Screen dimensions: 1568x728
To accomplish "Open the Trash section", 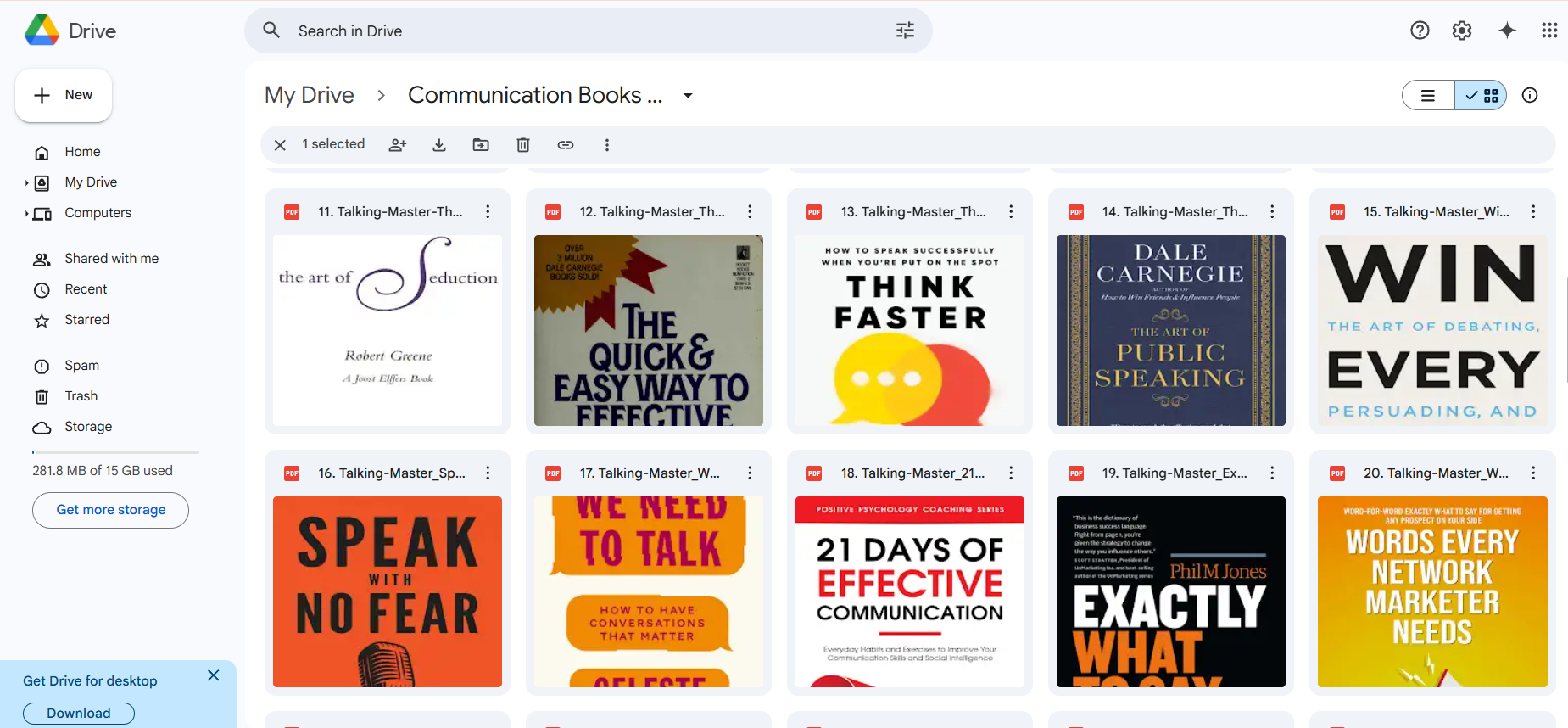I will pyautogui.click(x=81, y=396).
